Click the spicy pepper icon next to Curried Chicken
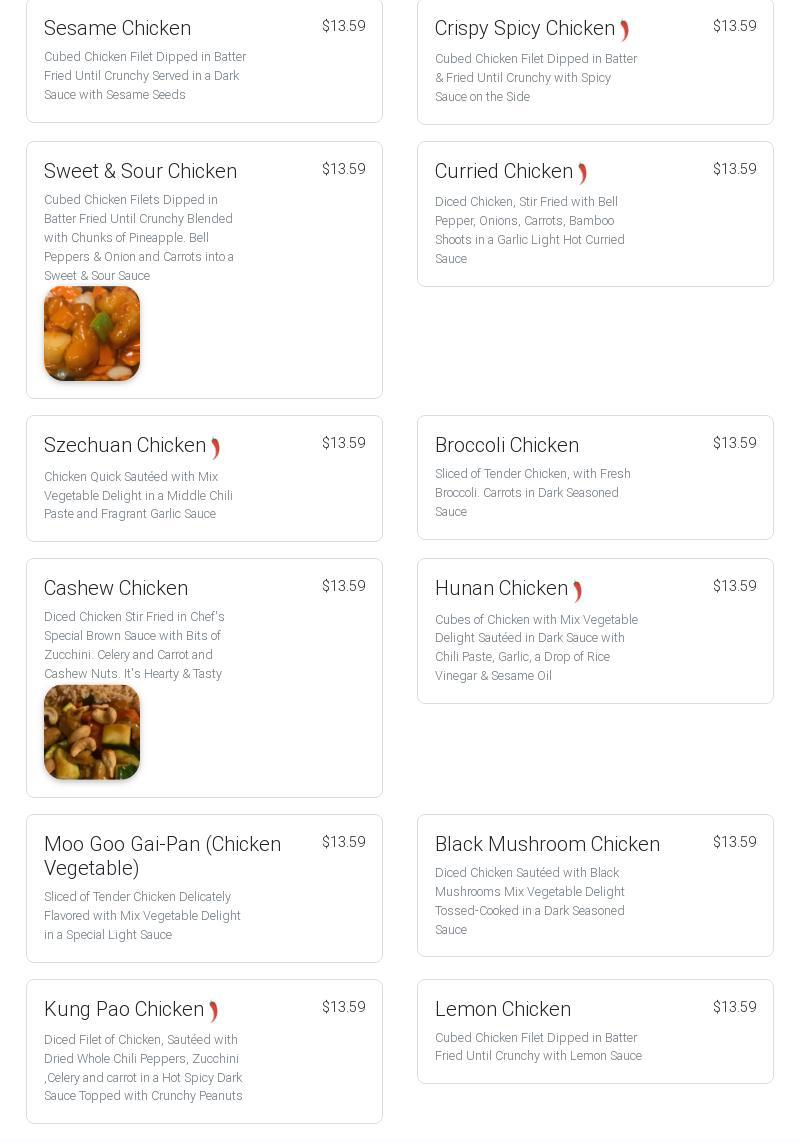 (x=582, y=173)
